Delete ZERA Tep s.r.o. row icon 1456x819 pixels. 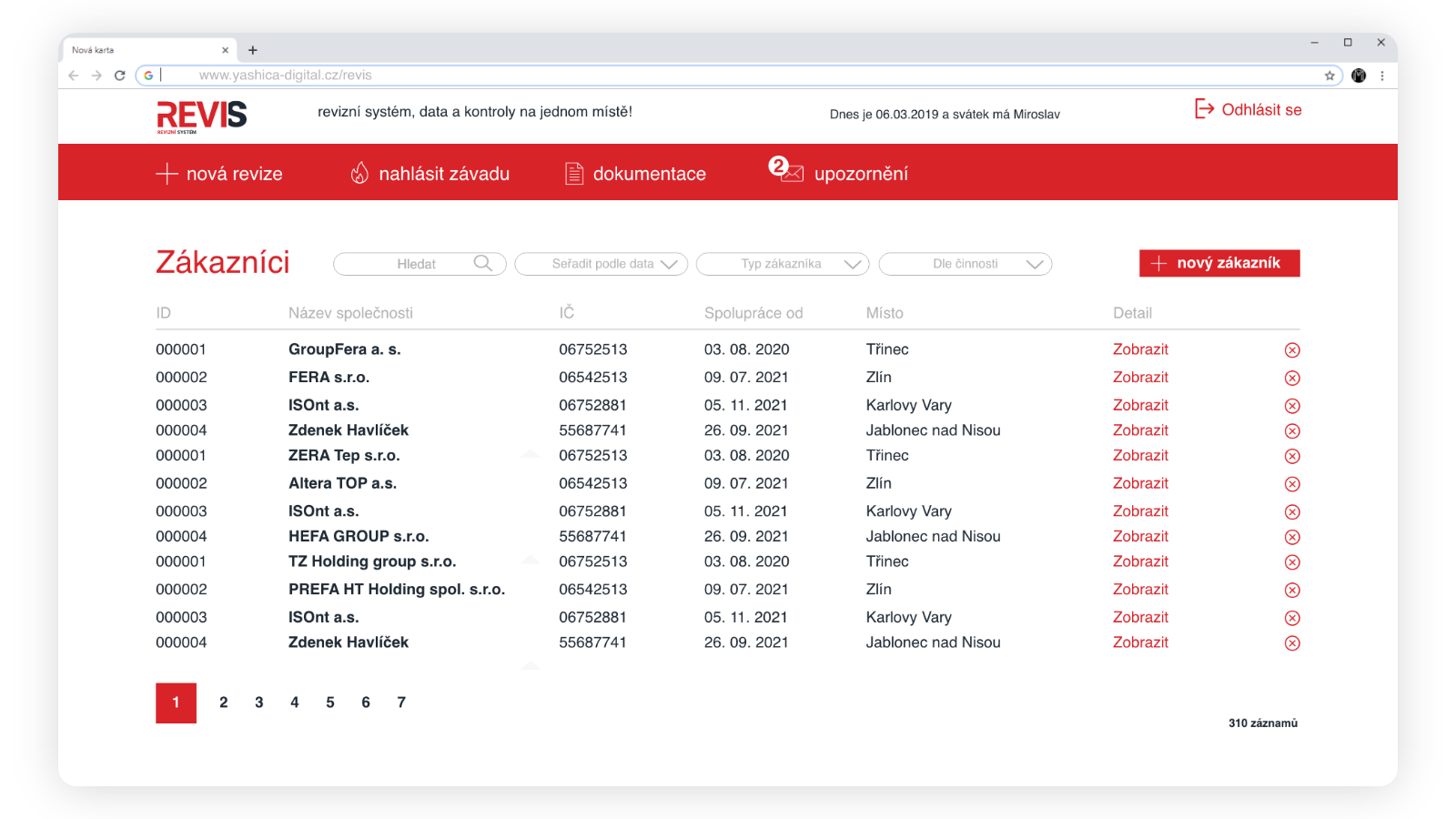click(1292, 456)
